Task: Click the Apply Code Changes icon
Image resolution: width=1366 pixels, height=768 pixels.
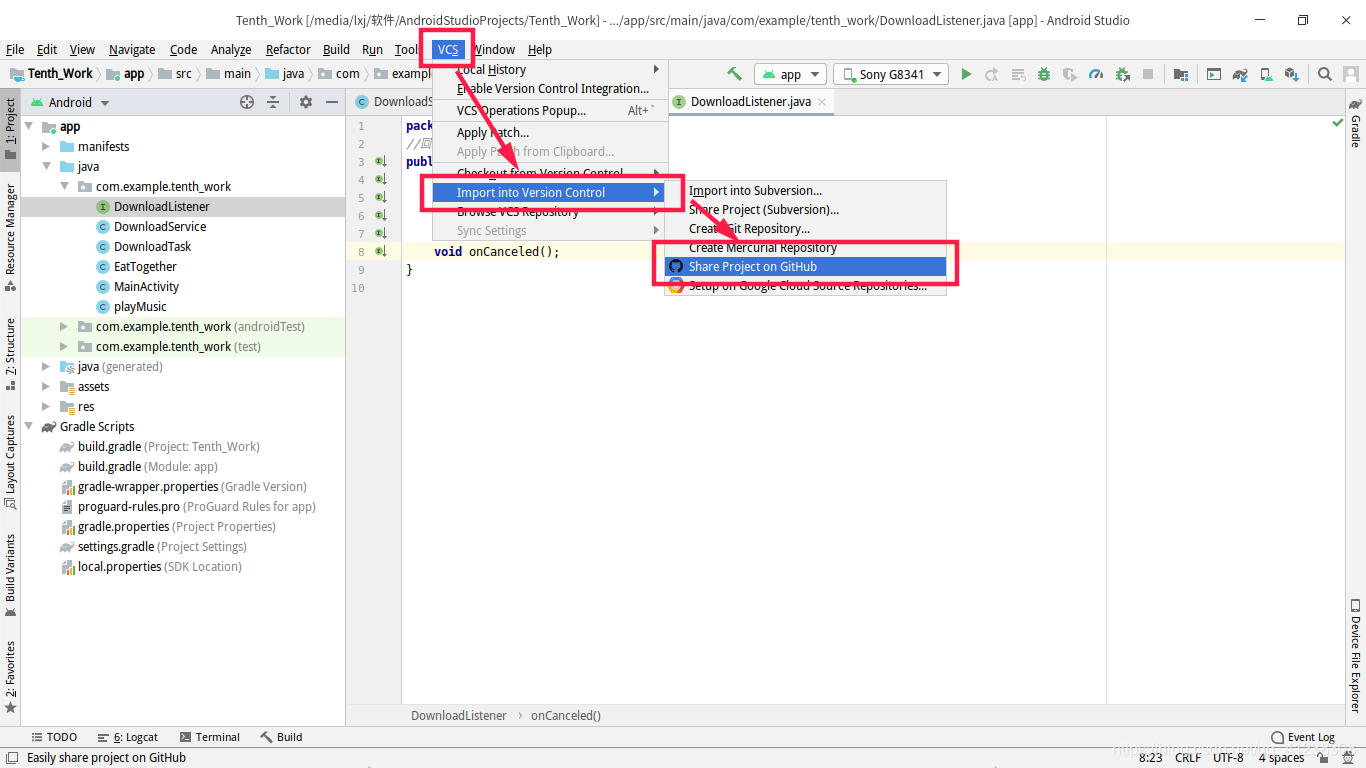Action: tap(1018, 74)
